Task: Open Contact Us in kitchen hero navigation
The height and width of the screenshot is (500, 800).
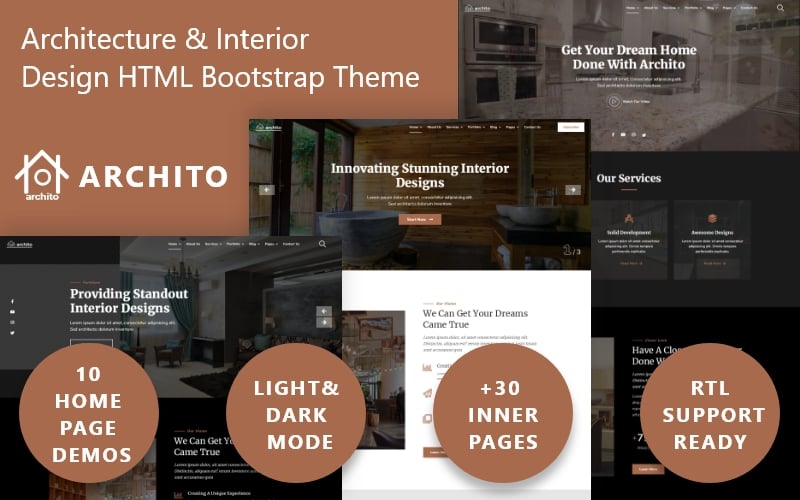Action: click(749, 8)
